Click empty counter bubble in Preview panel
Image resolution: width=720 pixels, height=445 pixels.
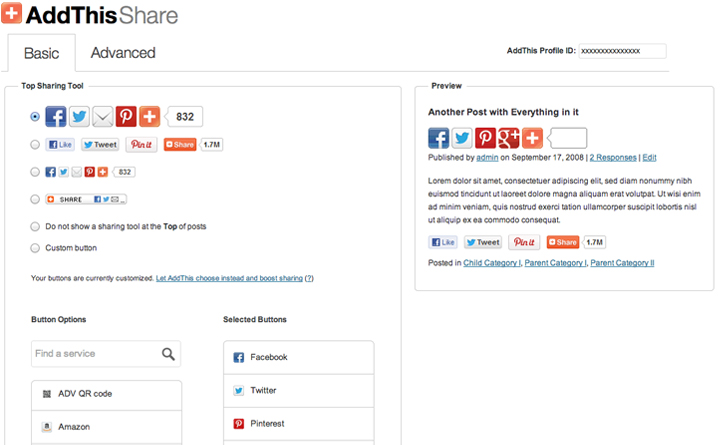coord(567,138)
